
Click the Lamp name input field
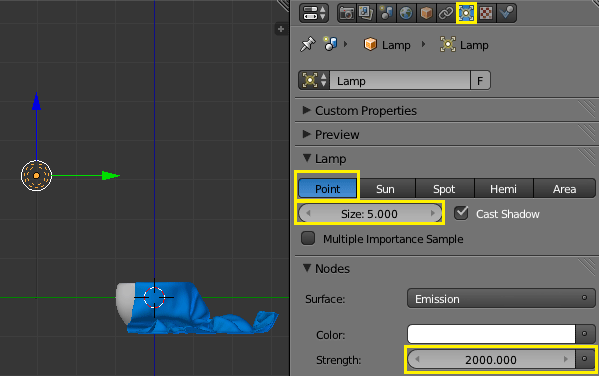400,80
